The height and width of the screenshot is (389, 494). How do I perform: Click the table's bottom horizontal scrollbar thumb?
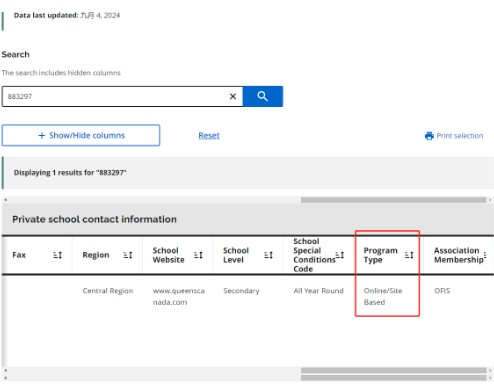(x=393, y=370)
